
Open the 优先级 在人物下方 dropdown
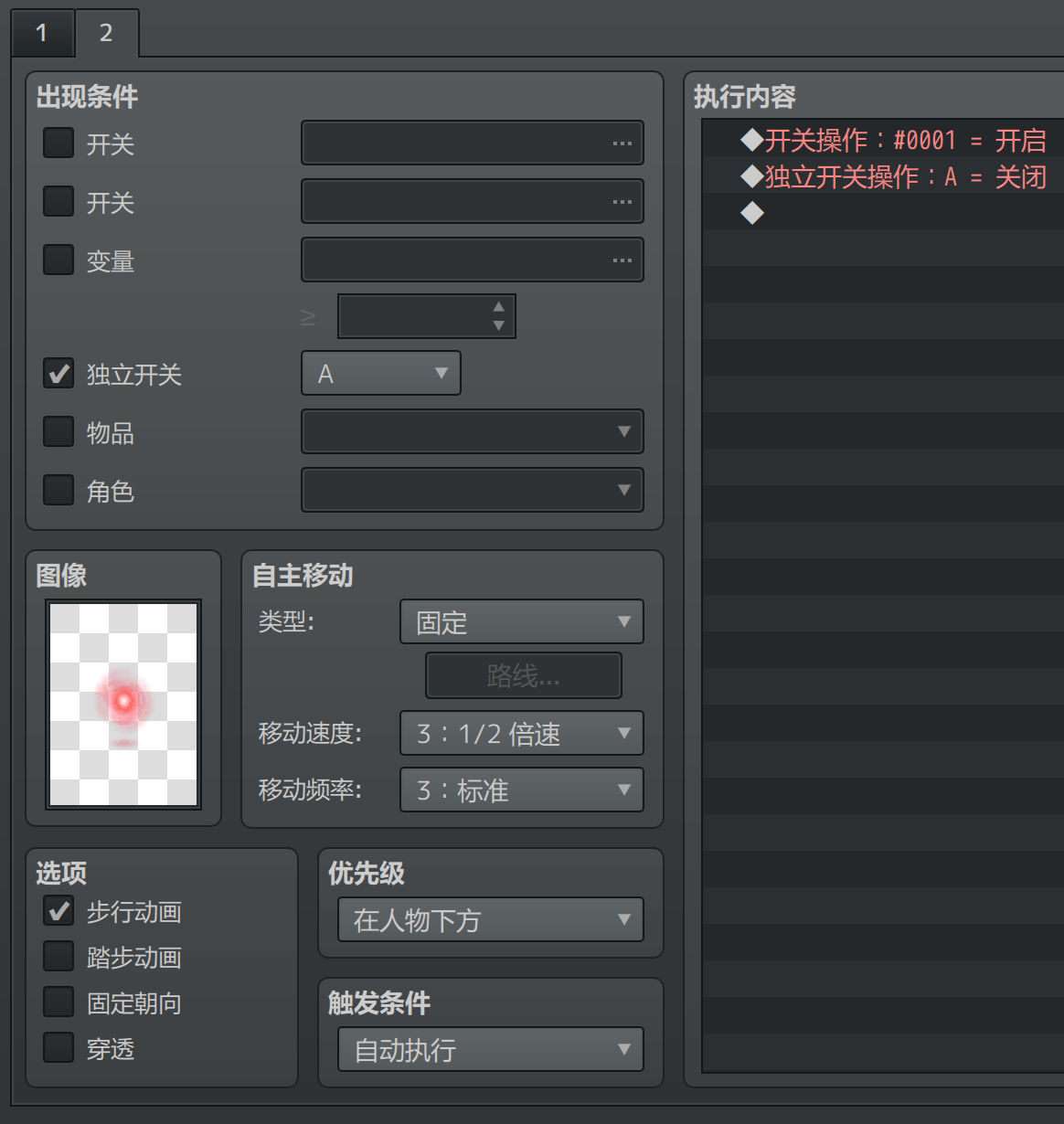(x=491, y=919)
